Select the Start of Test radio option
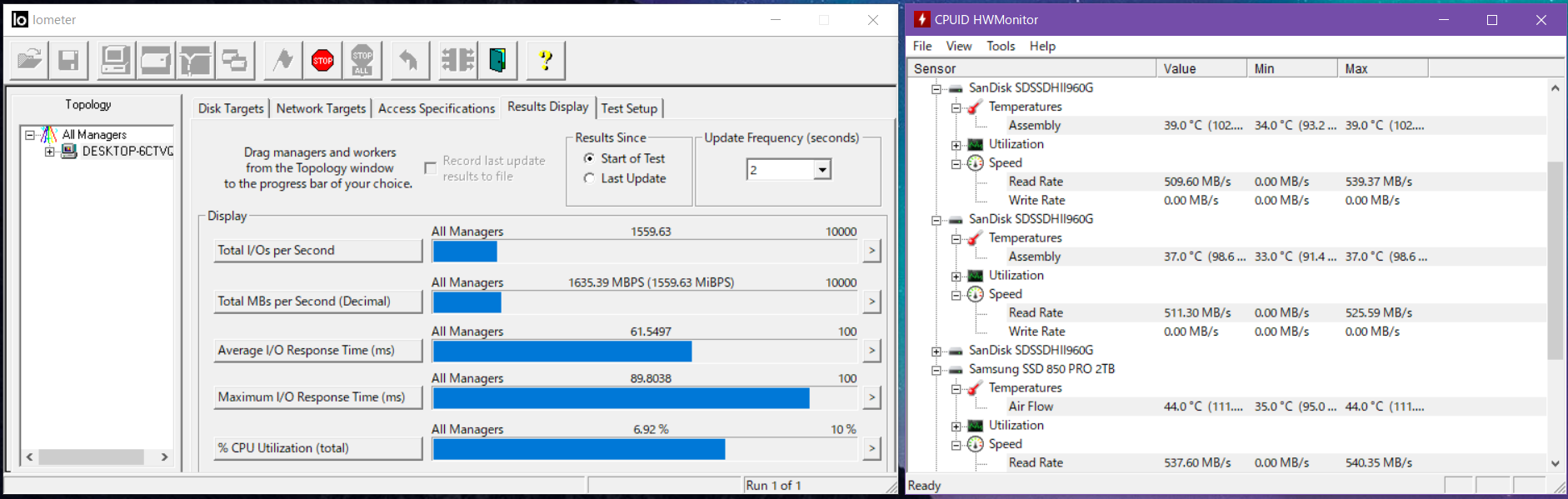This screenshot has height=499, width=1568. tap(589, 158)
